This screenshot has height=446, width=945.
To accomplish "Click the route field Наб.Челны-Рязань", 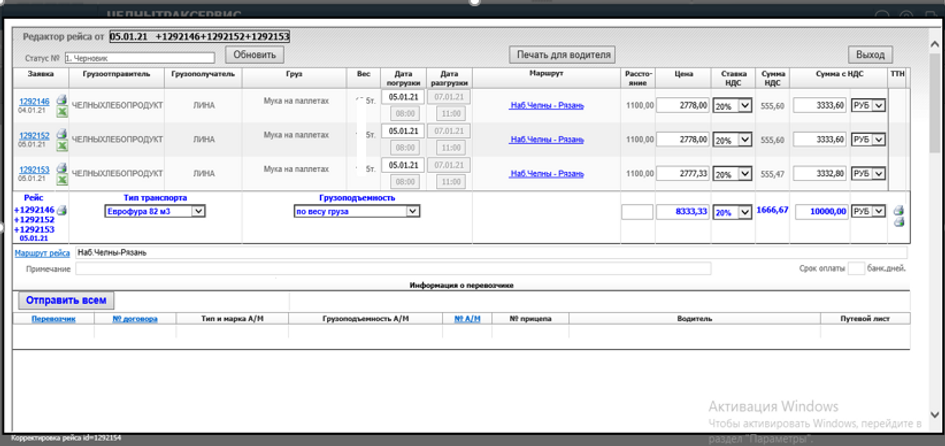I will 491,253.
